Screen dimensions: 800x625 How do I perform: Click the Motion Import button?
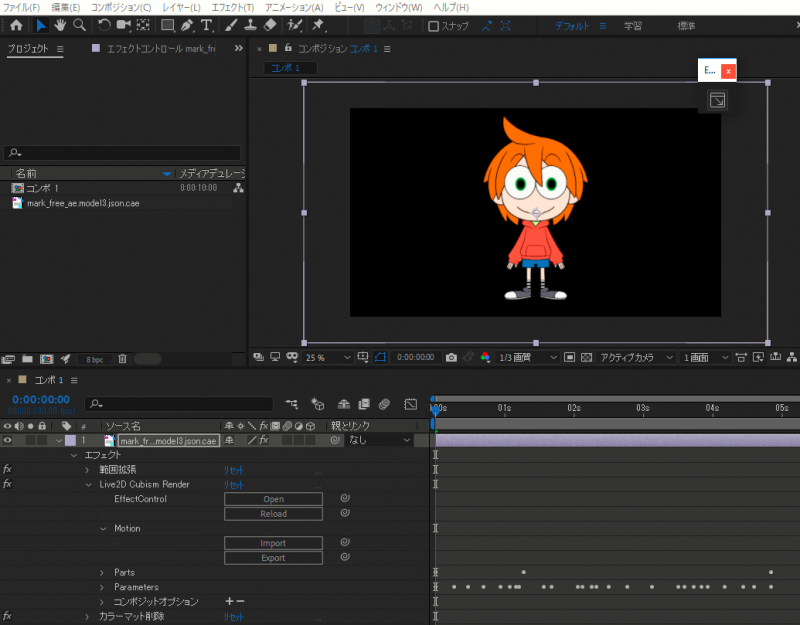273,543
